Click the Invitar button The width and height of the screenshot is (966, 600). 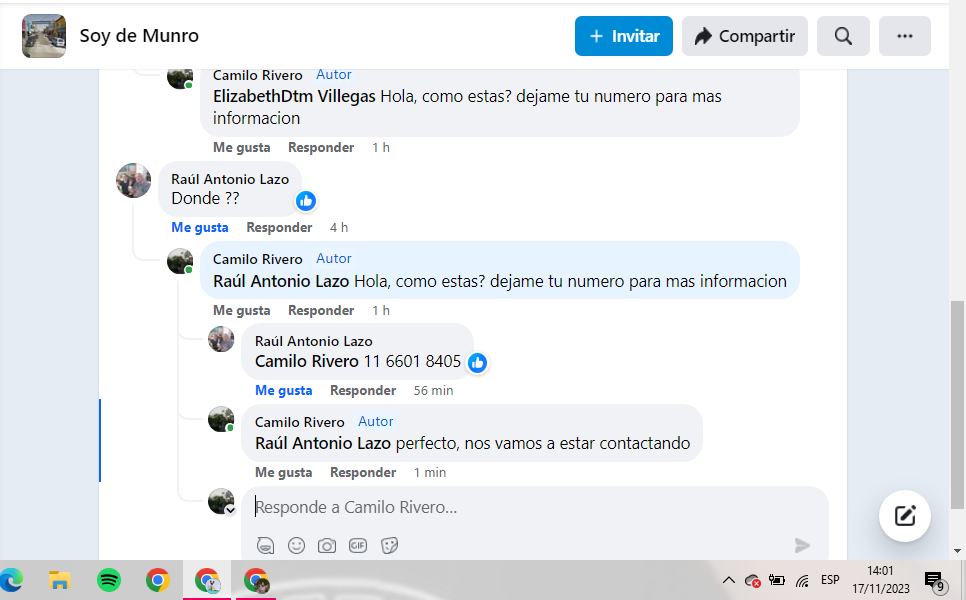pos(623,36)
